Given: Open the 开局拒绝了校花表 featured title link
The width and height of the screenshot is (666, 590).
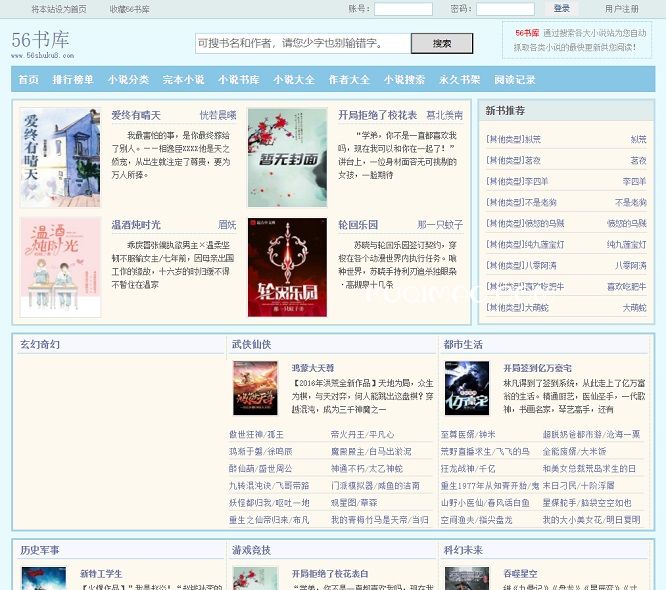Looking at the screenshot, I should pos(377,115).
